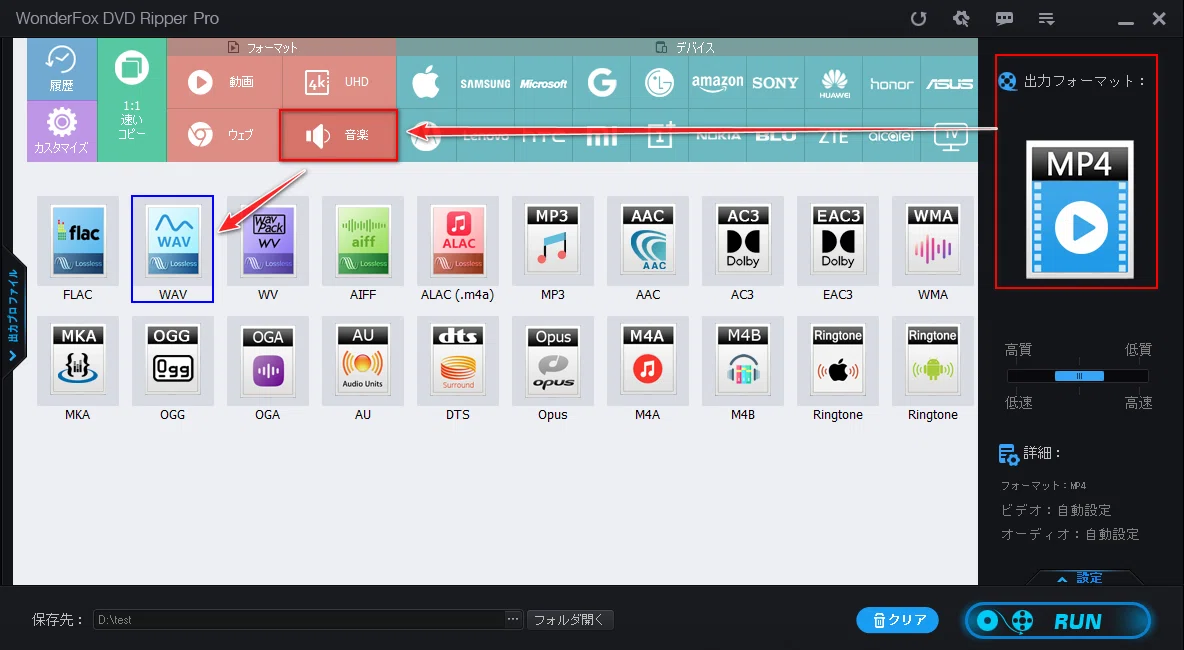The height and width of the screenshot is (650, 1184).
Task: Open settings gear in title bar
Action: click(x=961, y=19)
